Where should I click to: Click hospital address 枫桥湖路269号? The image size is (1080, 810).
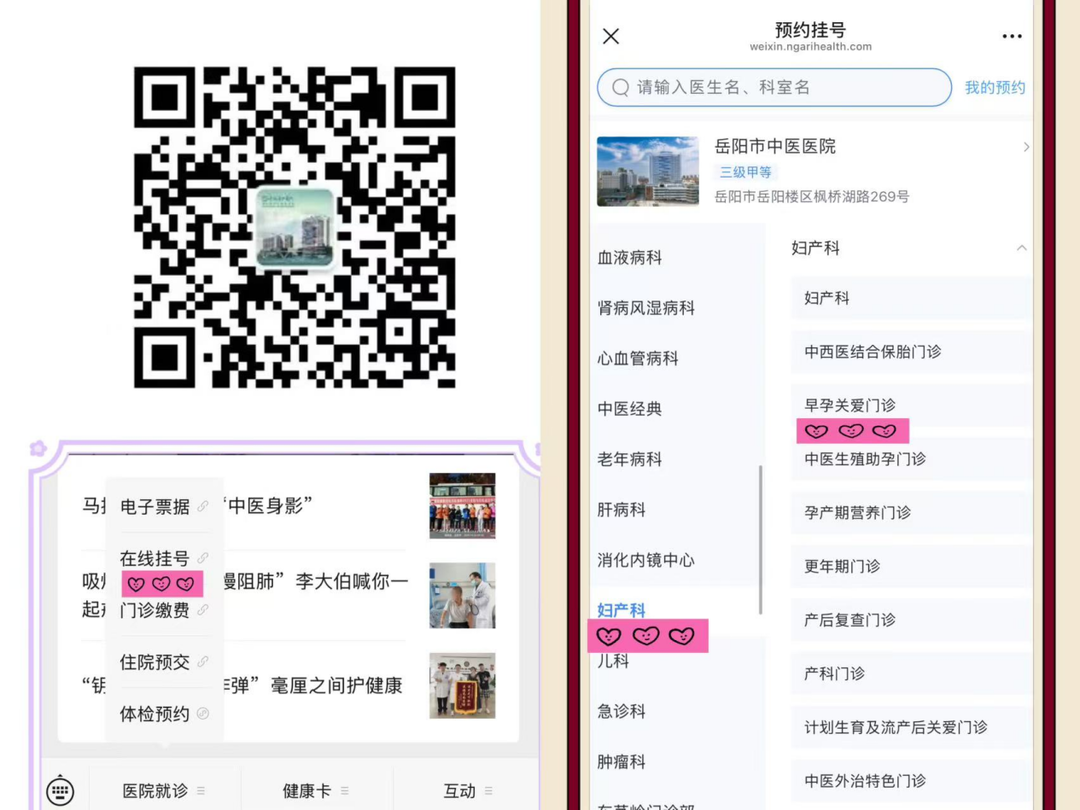[811, 197]
